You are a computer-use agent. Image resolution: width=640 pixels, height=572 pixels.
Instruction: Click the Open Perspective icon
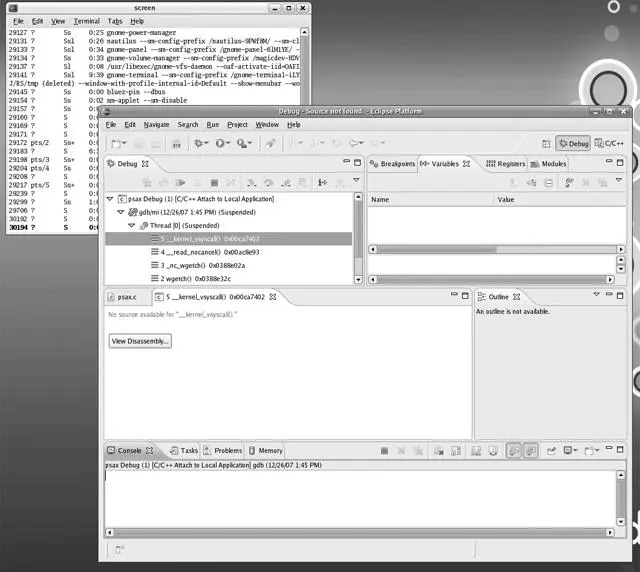click(546, 144)
